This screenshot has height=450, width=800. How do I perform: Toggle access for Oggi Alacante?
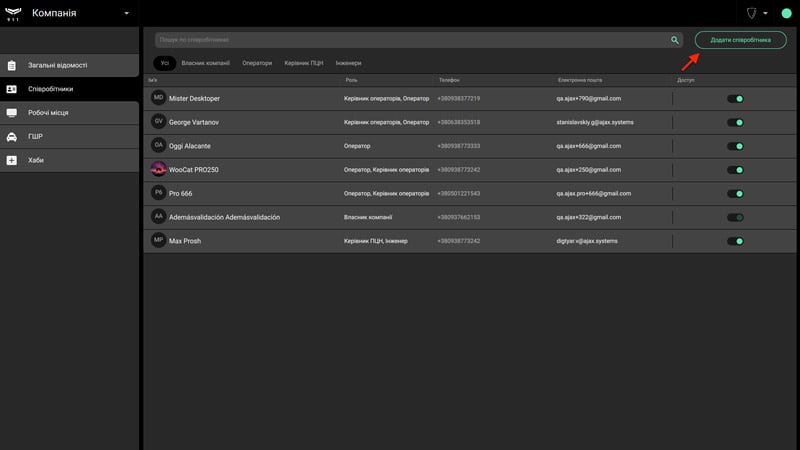tap(735, 146)
